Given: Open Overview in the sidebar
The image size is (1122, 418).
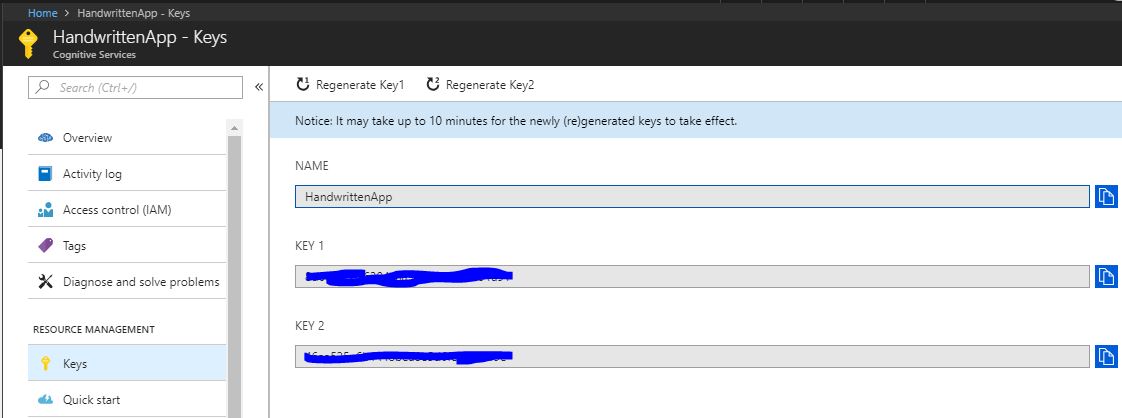Looking at the screenshot, I should 127,137.
